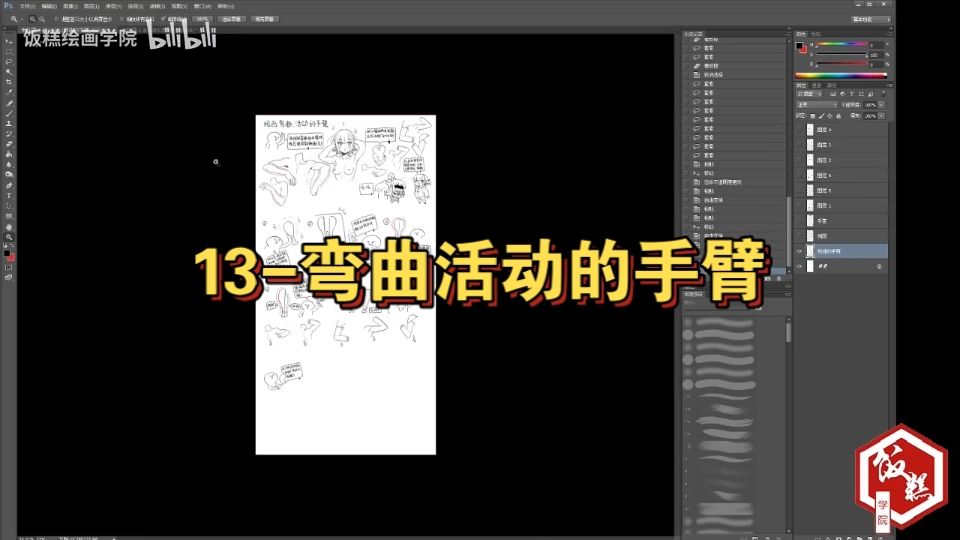The image size is (960, 540).
Task: Open the first menu 文件 in menu bar
Action: tap(28, 6)
